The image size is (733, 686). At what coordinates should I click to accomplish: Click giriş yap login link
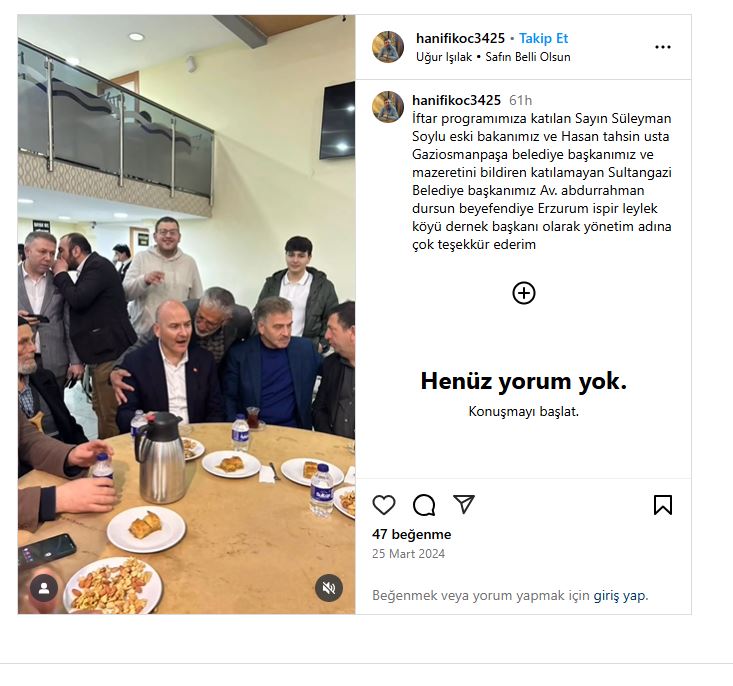[x=620, y=595]
